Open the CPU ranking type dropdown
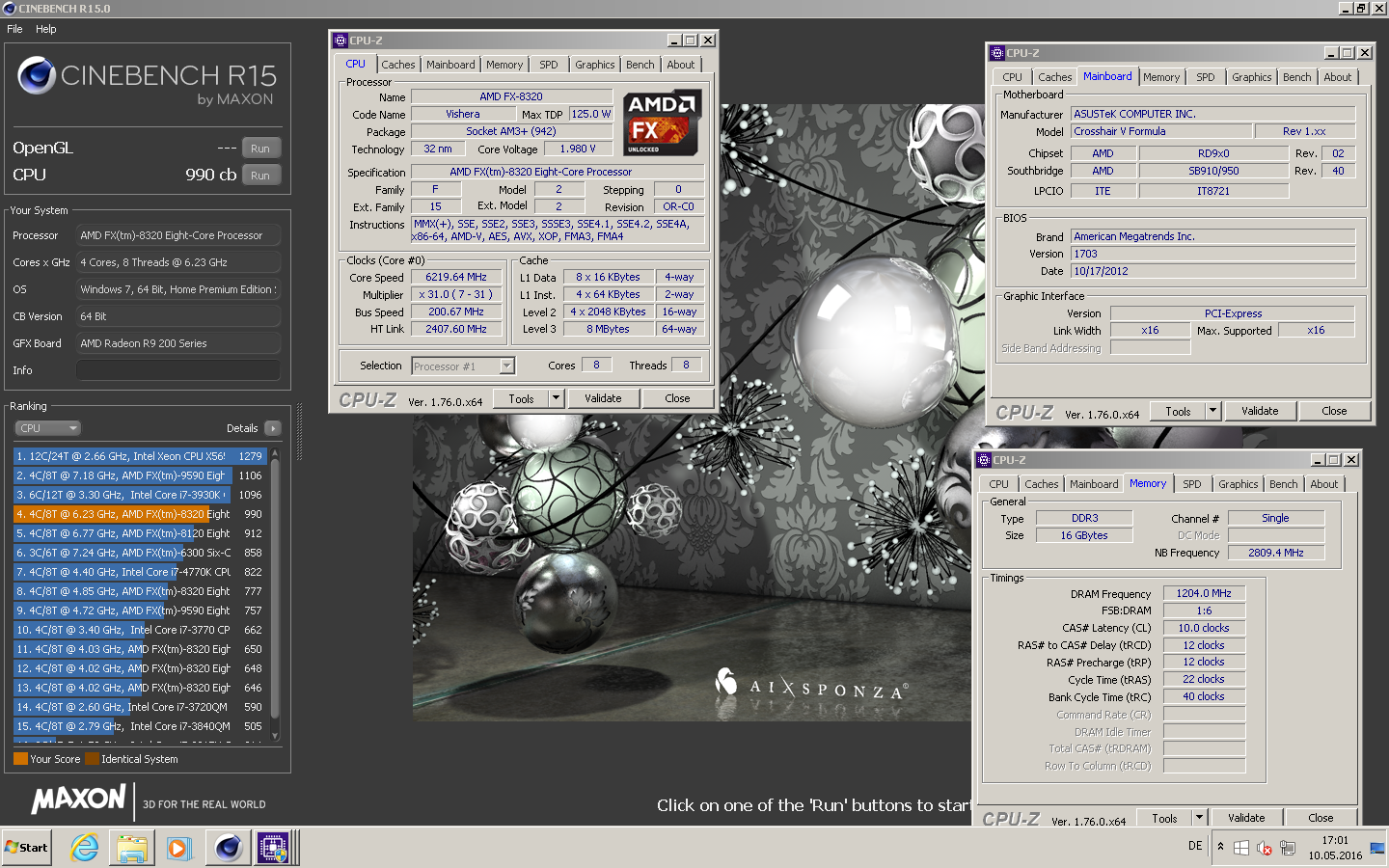 (x=47, y=428)
